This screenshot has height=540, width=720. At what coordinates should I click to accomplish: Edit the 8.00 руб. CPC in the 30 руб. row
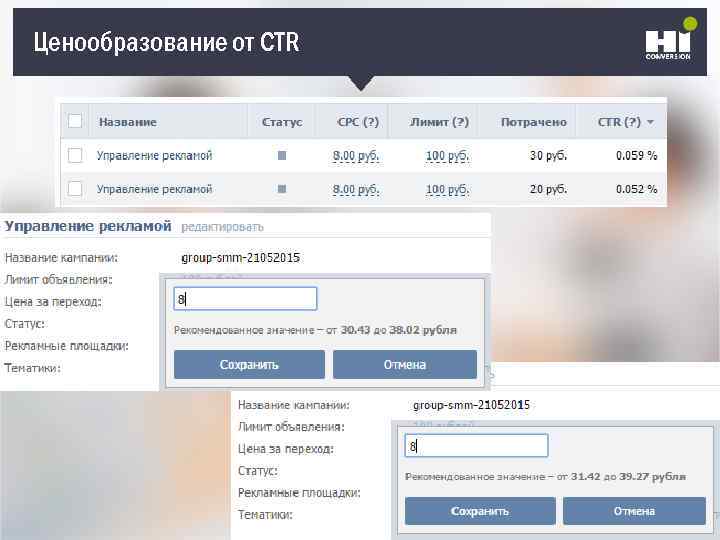pyautogui.click(x=356, y=156)
